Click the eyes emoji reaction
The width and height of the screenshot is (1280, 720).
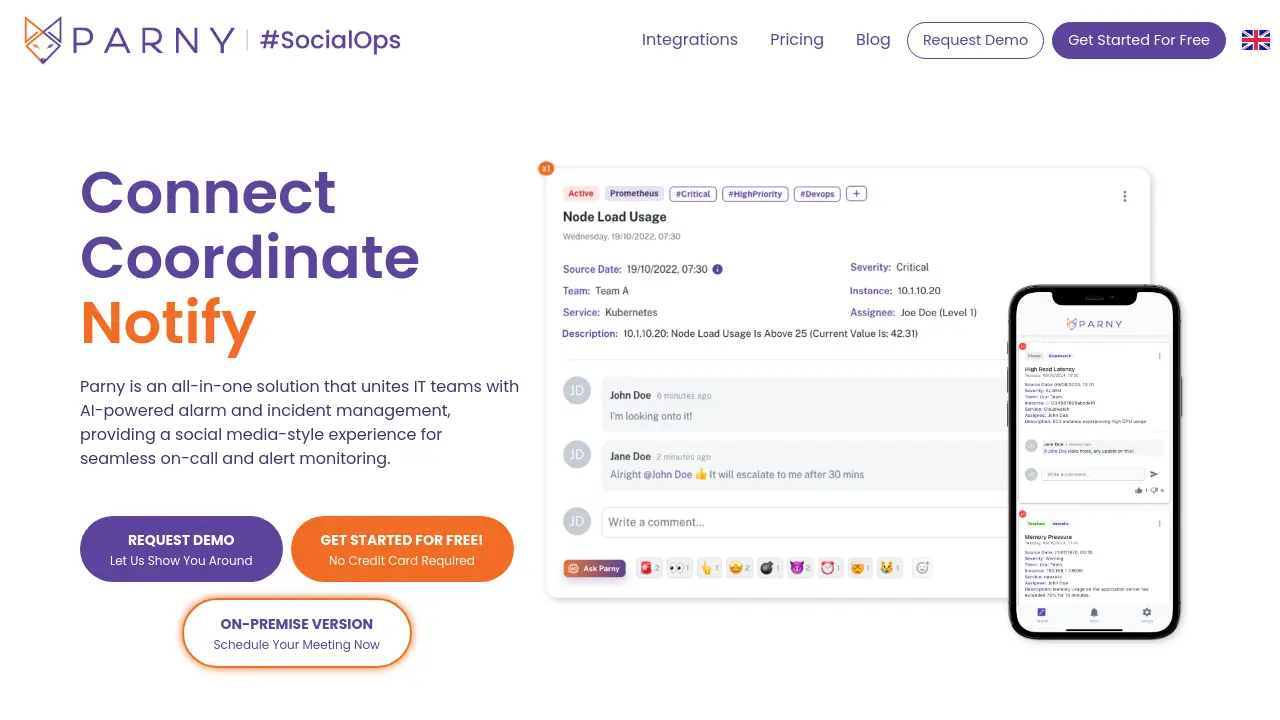pos(679,568)
